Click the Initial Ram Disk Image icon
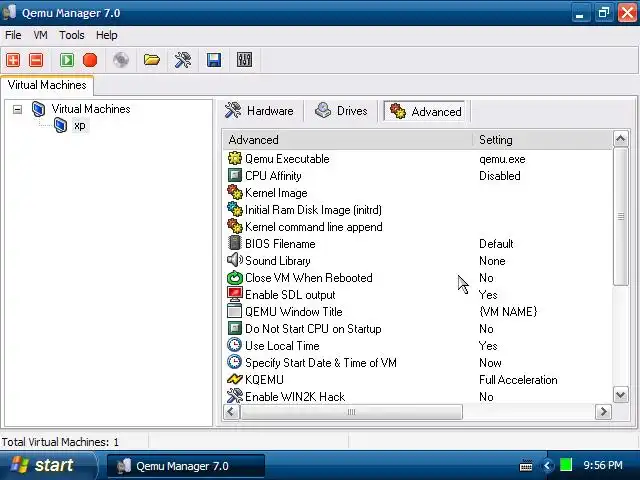The height and width of the screenshot is (480, 640). [235, 209]
